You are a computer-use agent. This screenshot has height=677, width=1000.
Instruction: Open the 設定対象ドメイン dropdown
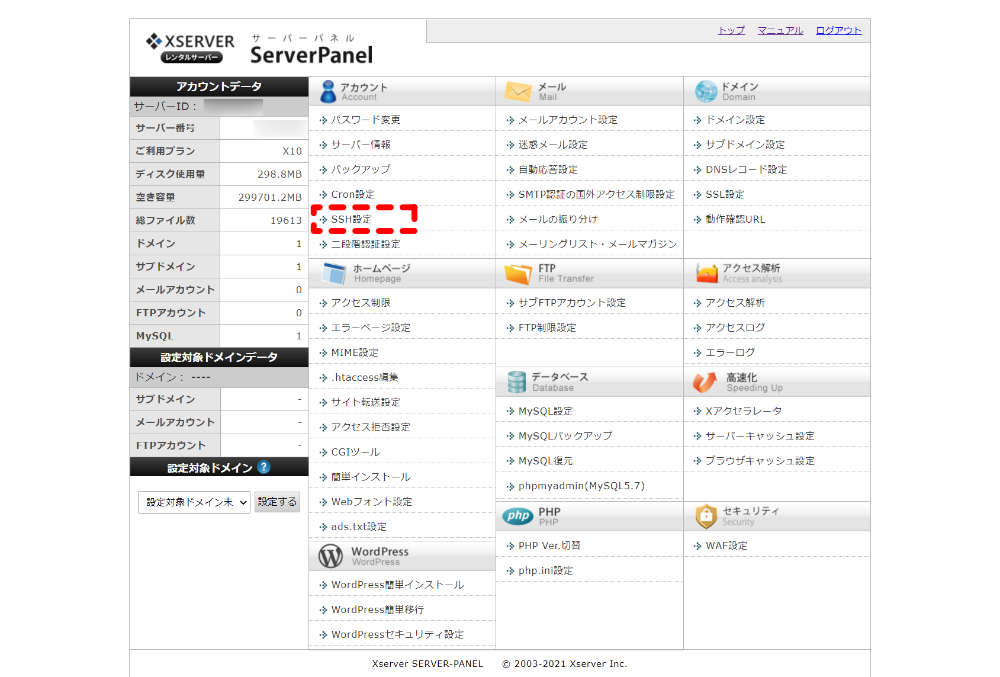[194, 502]
